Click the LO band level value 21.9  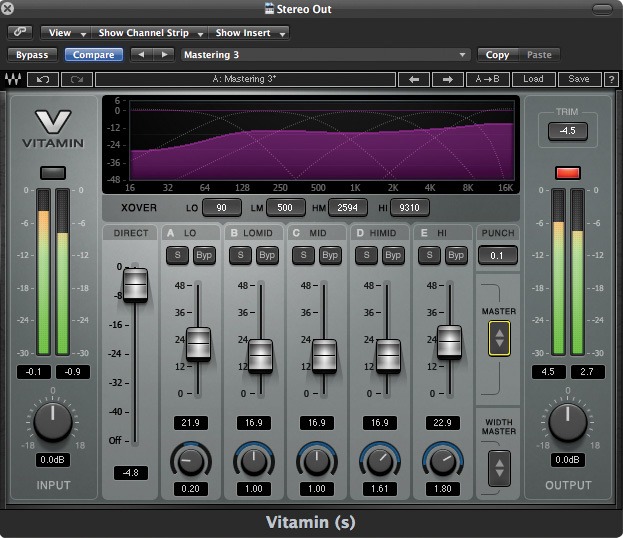(191, 423)
